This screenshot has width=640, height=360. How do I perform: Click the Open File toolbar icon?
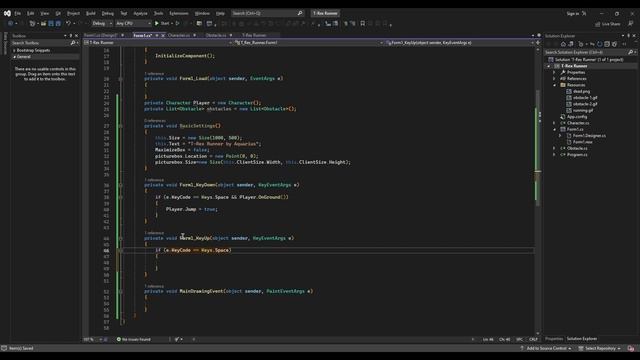43,24
